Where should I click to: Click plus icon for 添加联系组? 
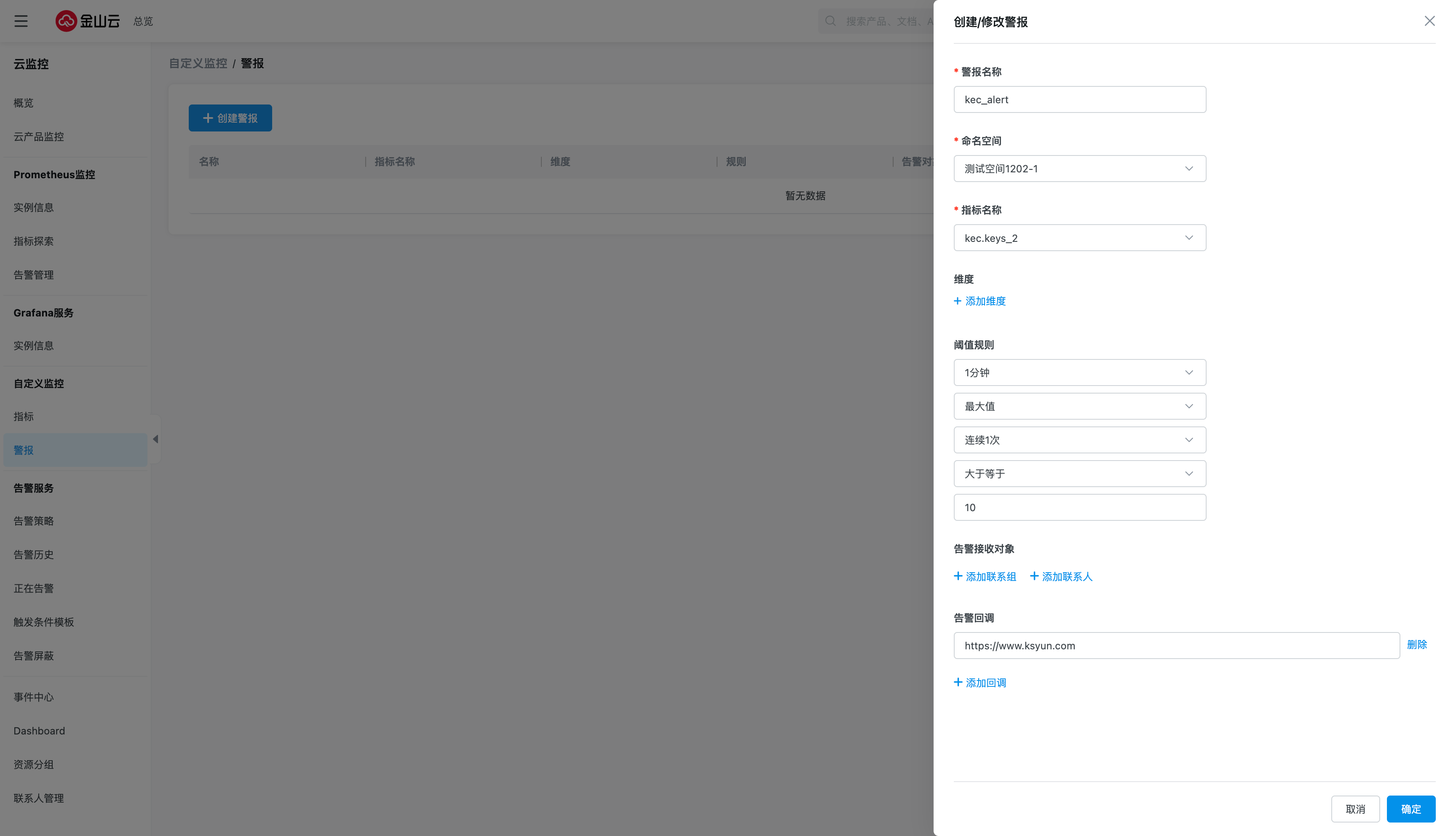tap(958, 576)
